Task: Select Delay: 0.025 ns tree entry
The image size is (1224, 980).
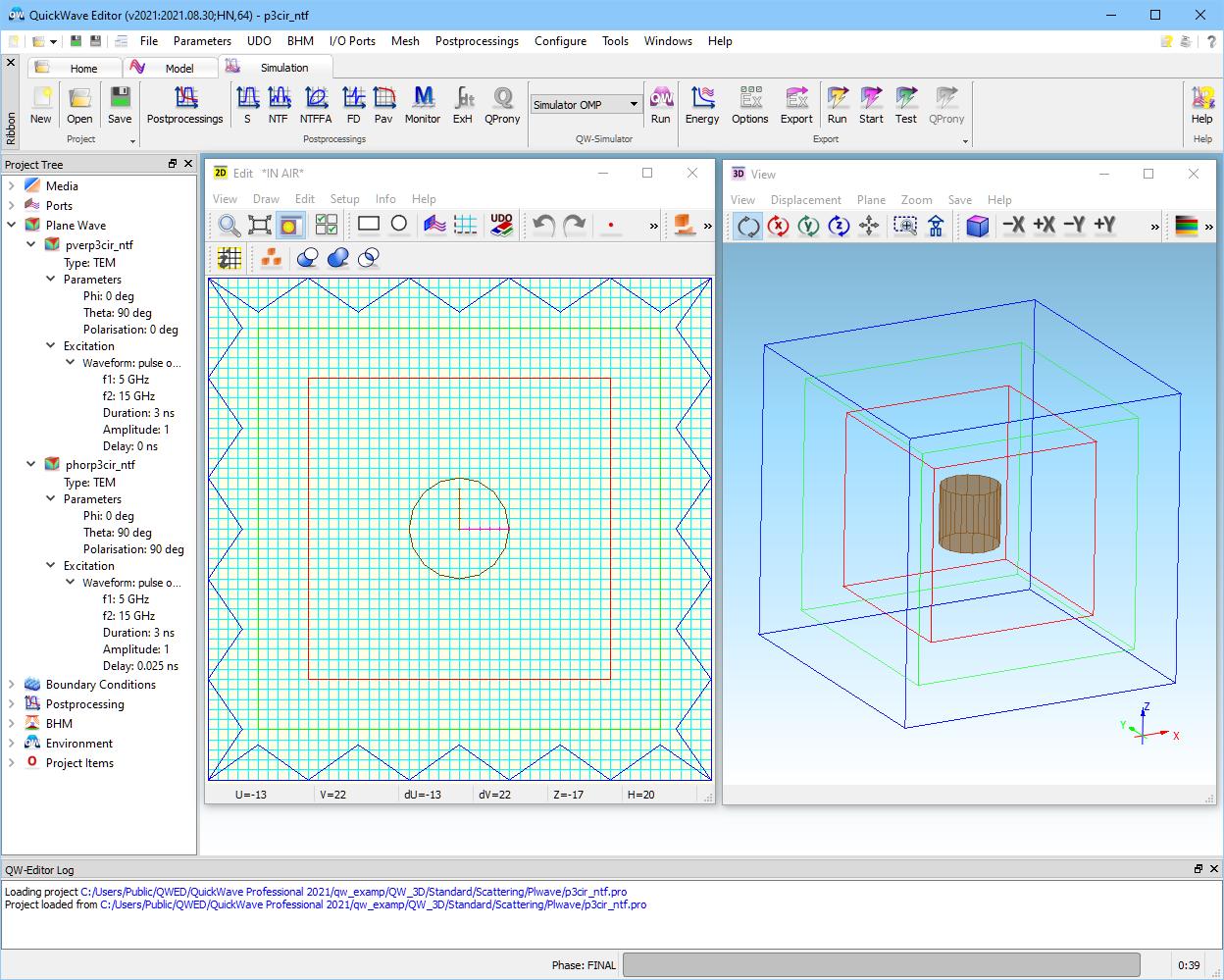Action: [x=140, y=666]
